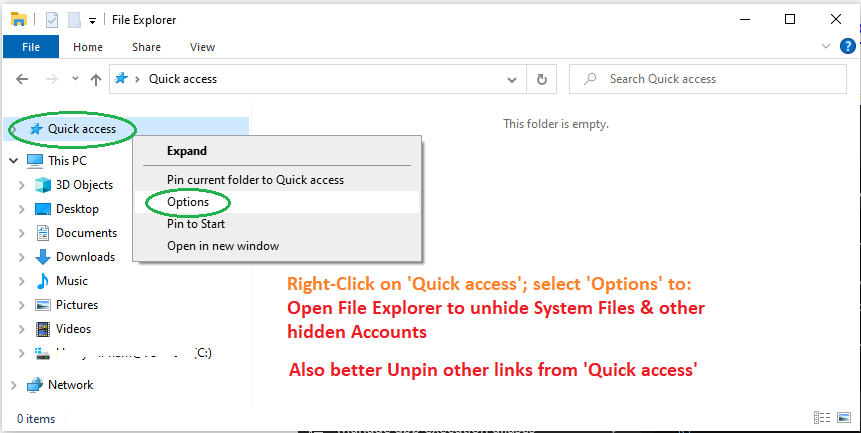Open the Recent locations dropdown arrow
The image size is (861, 433).
pyautogui.click(x=75, y=79)
